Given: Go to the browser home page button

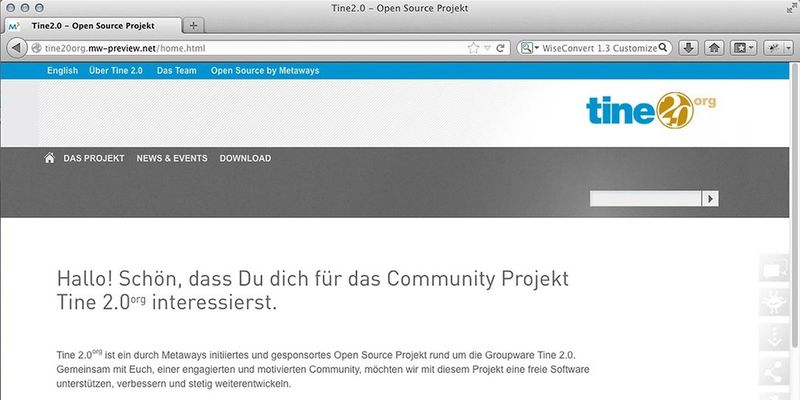Looking at the screenshot, I should (x=714, y=48).
